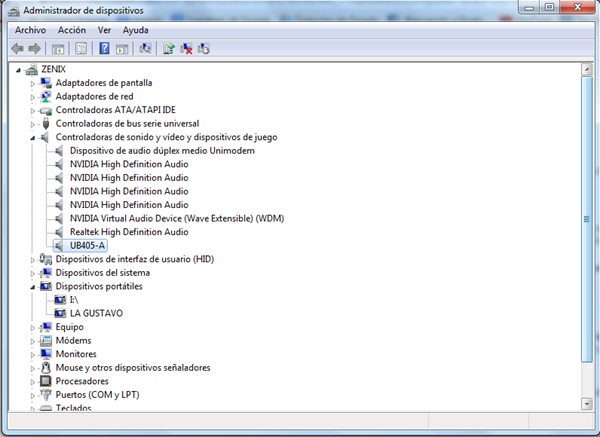Click the Forward arrow toolbar icon
This screenshot has width=600, height=437.
pyautogui.click(x=35, y=49)
